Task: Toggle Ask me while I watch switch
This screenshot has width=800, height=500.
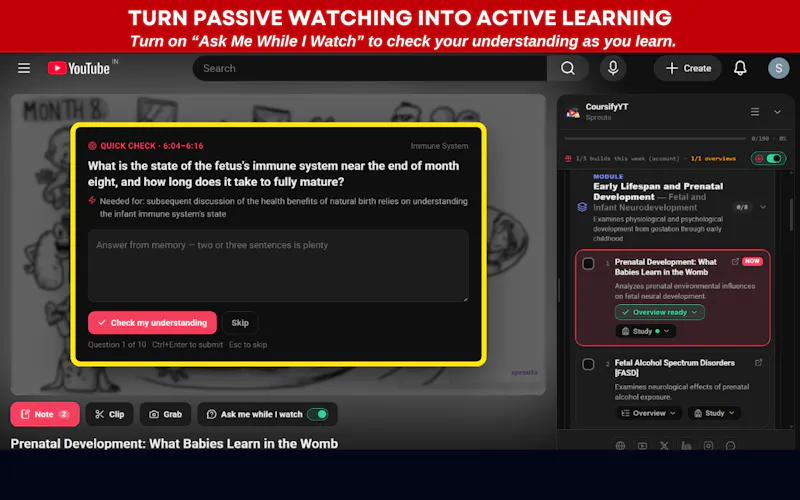Action: (317, 414)
